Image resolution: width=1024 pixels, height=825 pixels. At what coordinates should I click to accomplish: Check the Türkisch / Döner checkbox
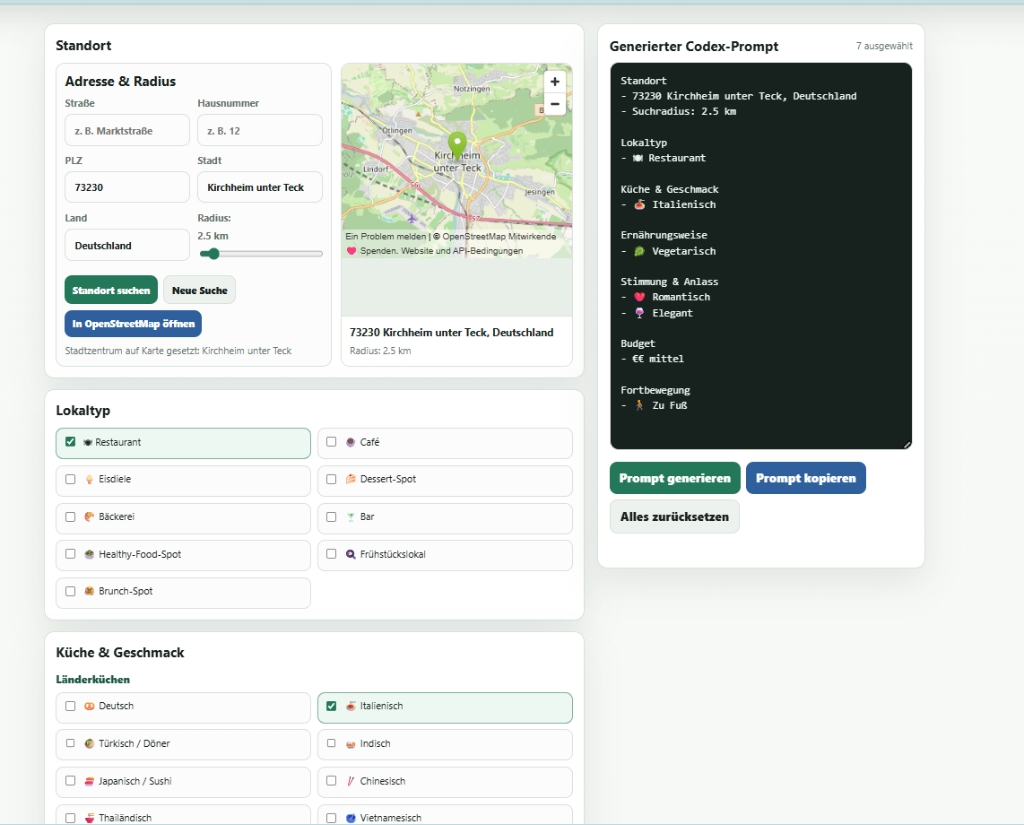[x=71, y=743]
